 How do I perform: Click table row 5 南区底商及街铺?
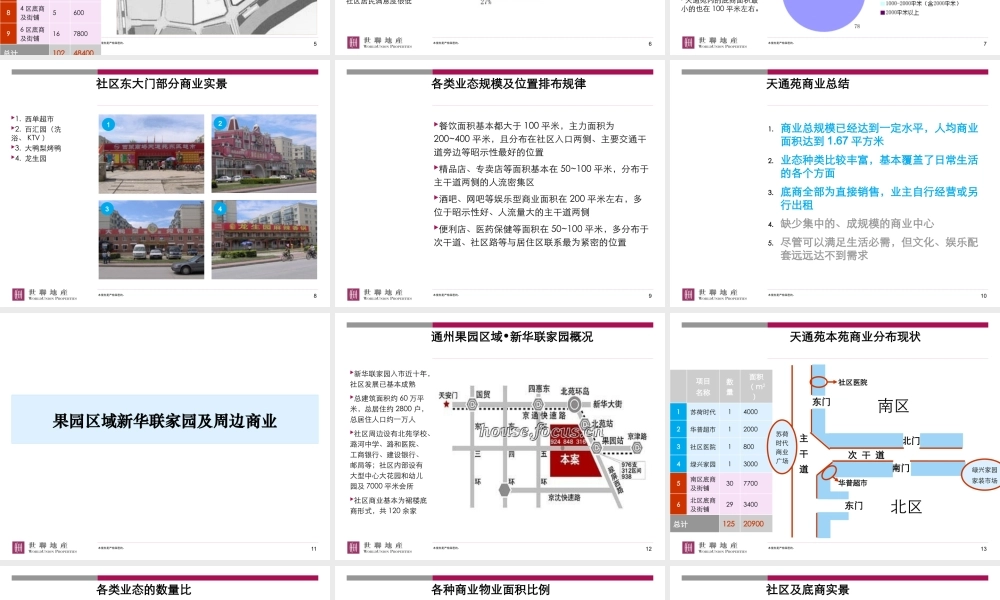721,483
